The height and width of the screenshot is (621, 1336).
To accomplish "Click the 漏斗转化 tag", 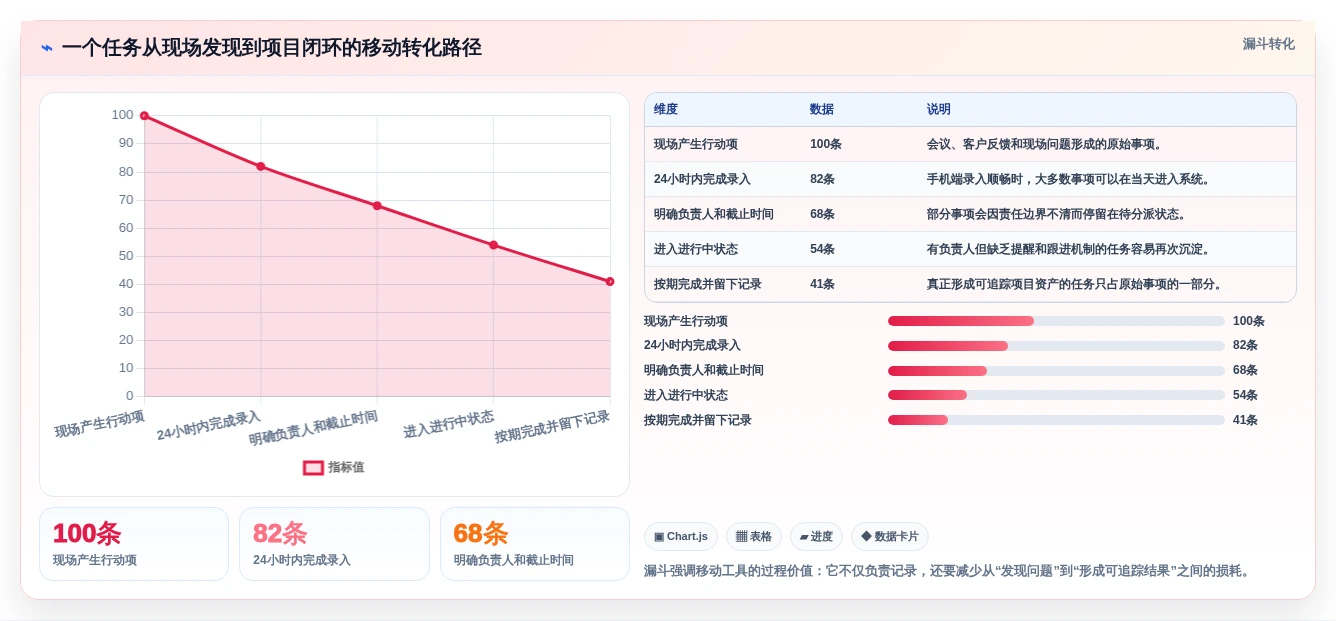I will 1268,44.
